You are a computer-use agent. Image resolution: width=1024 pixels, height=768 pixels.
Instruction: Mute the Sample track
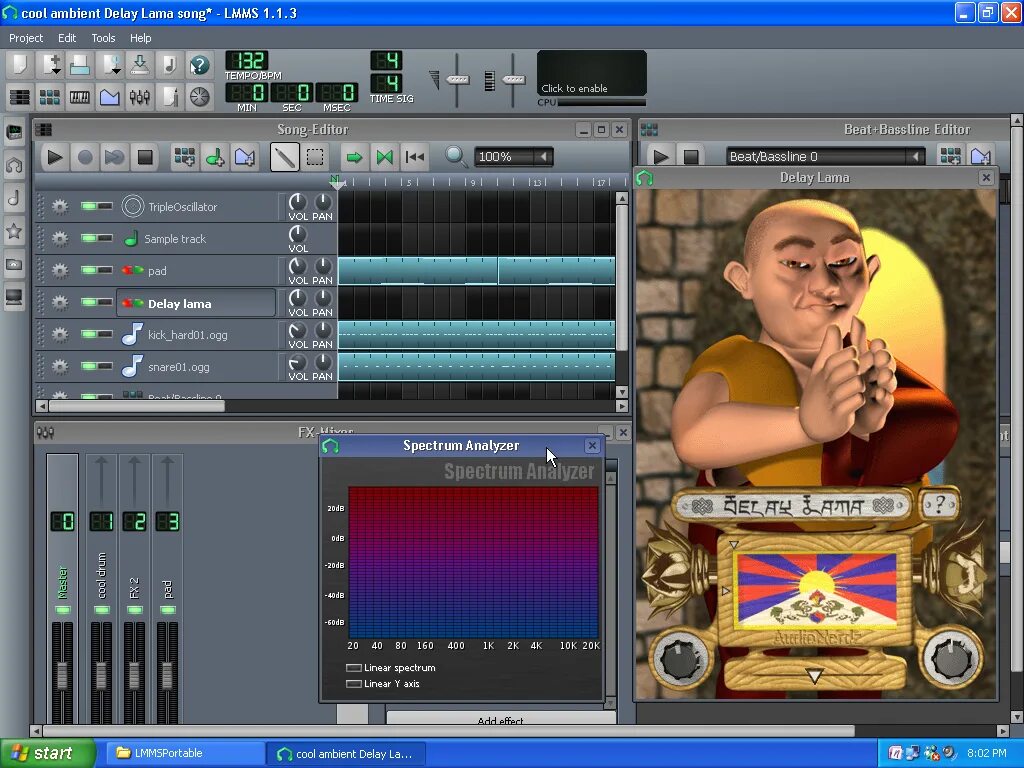click(x=89, y=238)
